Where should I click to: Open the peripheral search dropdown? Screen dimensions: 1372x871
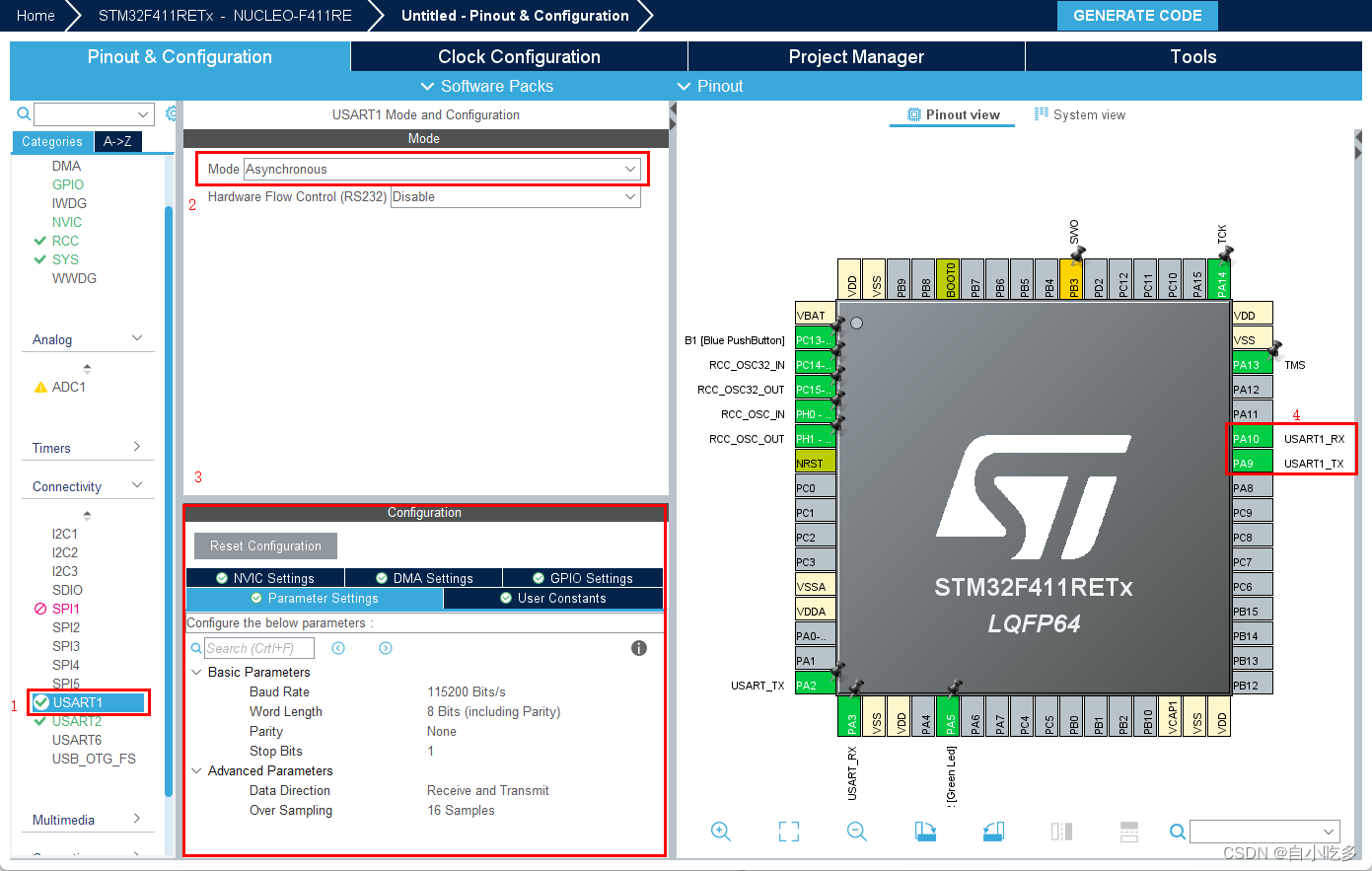tap(143, 114)
